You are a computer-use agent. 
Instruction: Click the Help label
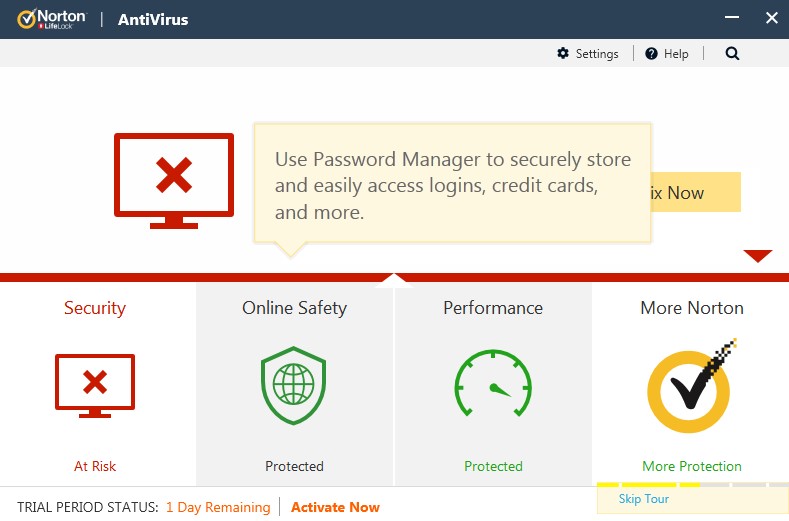click(x=676, y=53)
